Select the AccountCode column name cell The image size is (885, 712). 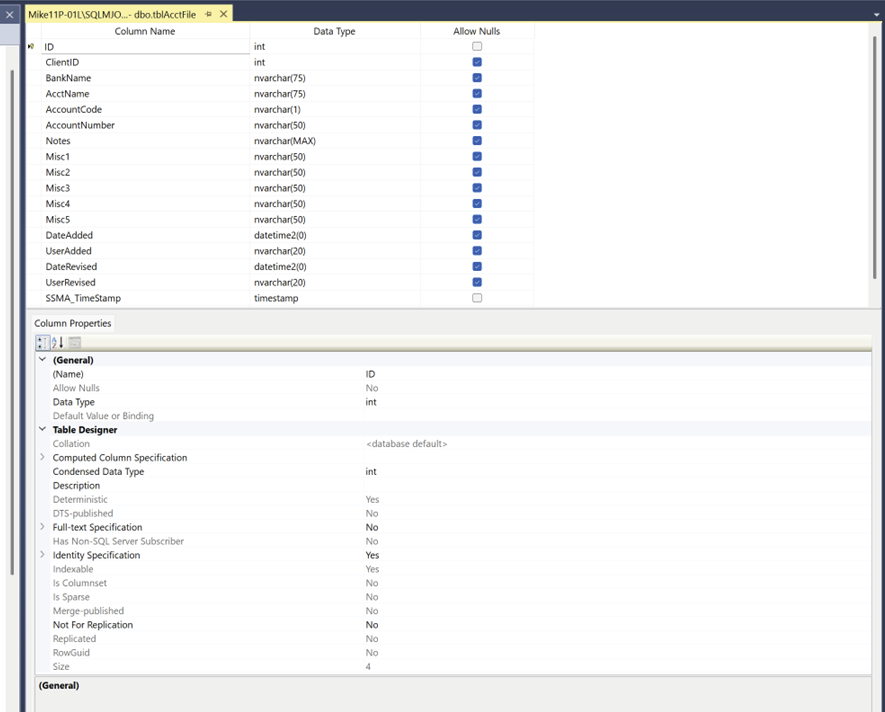[146, 110]
